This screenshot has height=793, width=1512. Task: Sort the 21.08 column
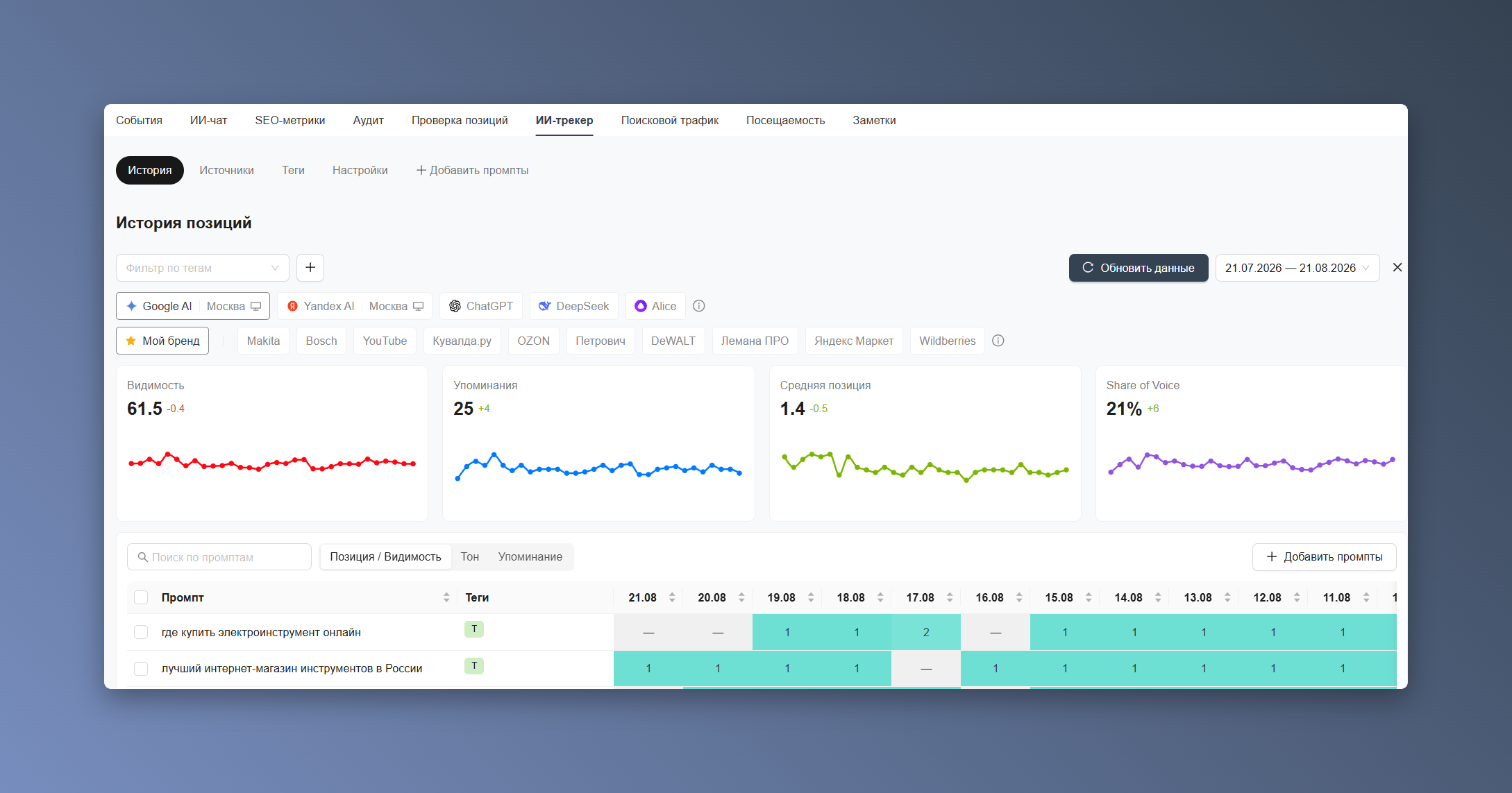point(672,597)
